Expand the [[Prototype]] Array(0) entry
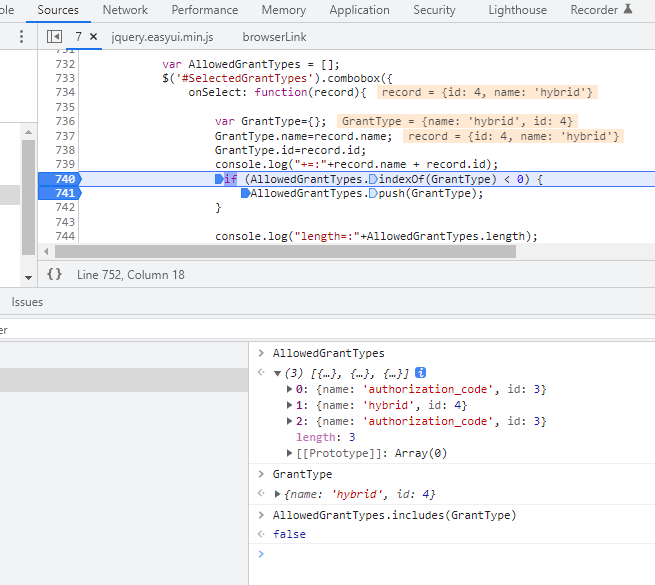 (x=290, y=453)
